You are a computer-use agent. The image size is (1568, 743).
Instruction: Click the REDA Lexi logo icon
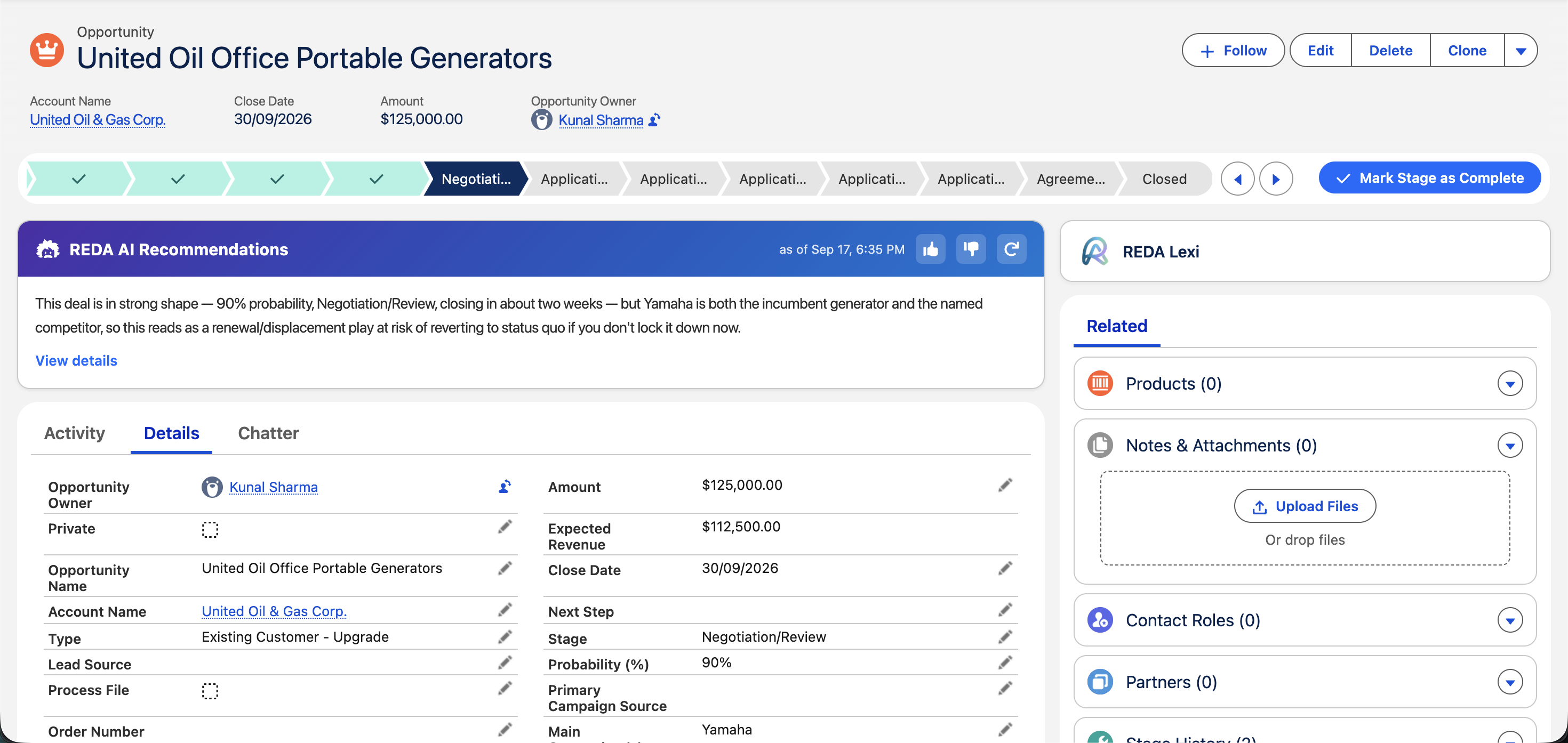coord(1094,252)
